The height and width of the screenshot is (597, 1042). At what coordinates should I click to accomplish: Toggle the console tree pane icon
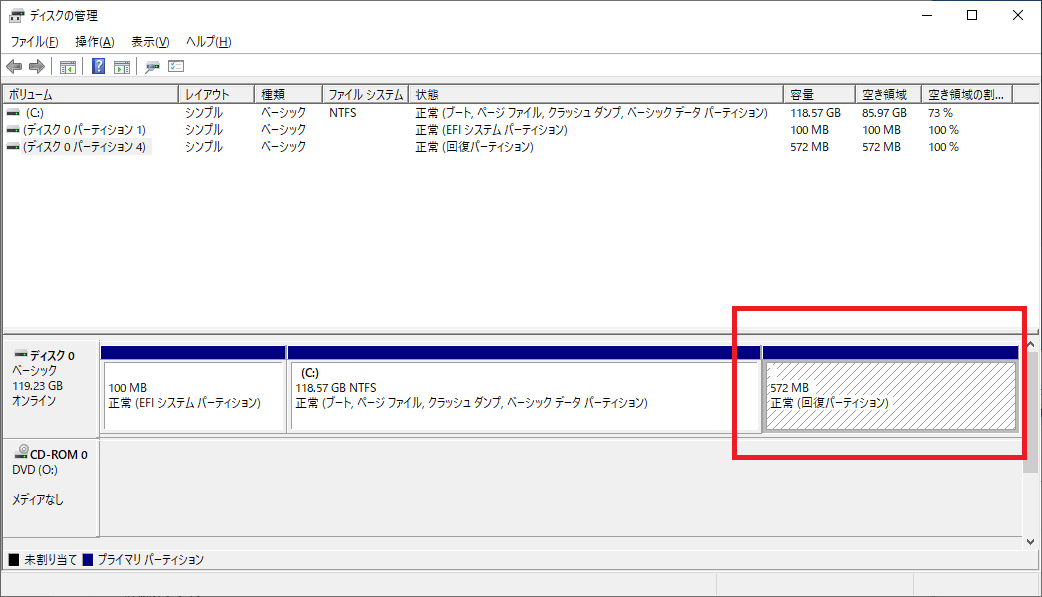[x=68, y=66]
